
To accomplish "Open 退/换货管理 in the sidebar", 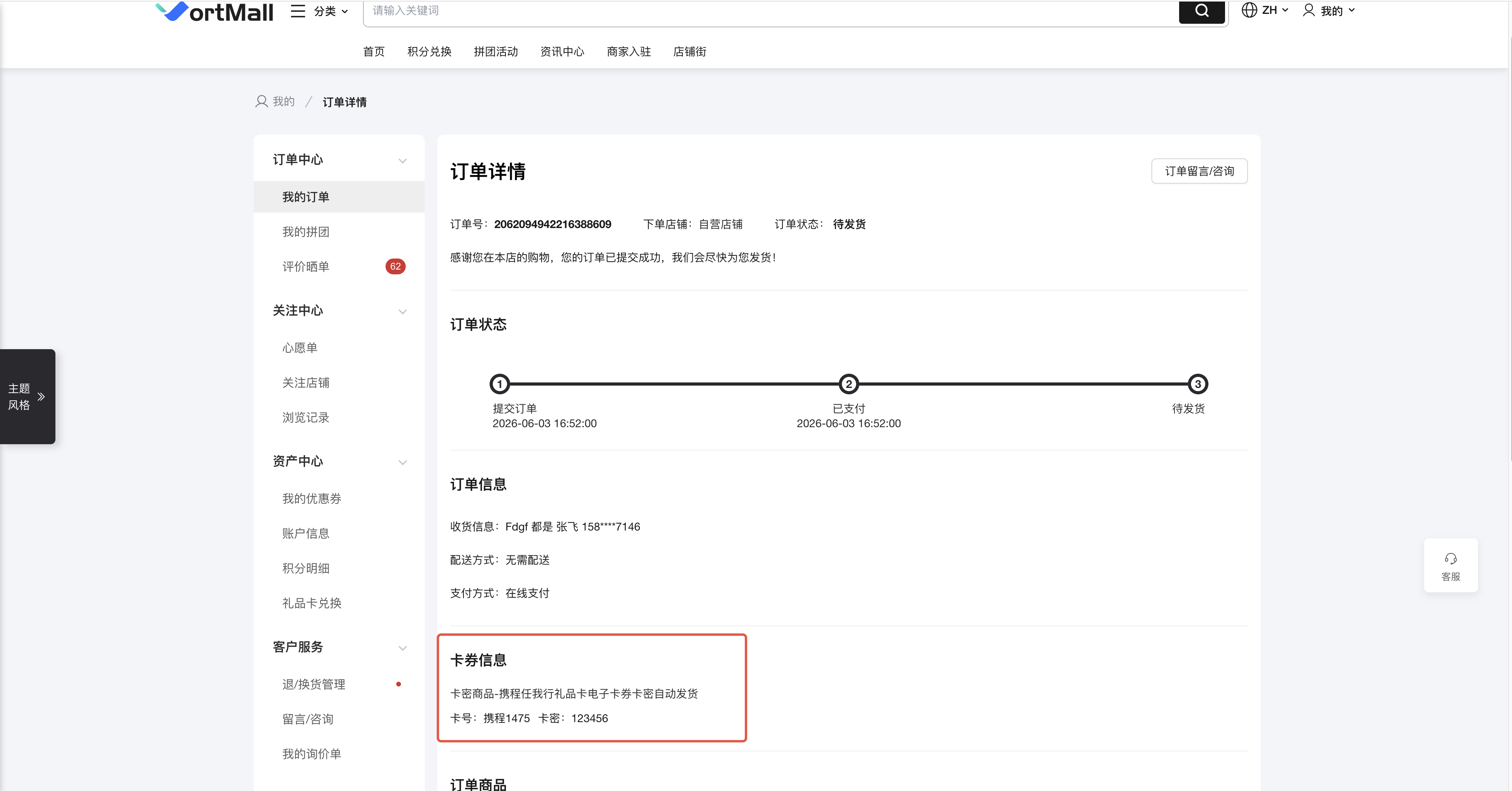I will (x=313, y=684).
